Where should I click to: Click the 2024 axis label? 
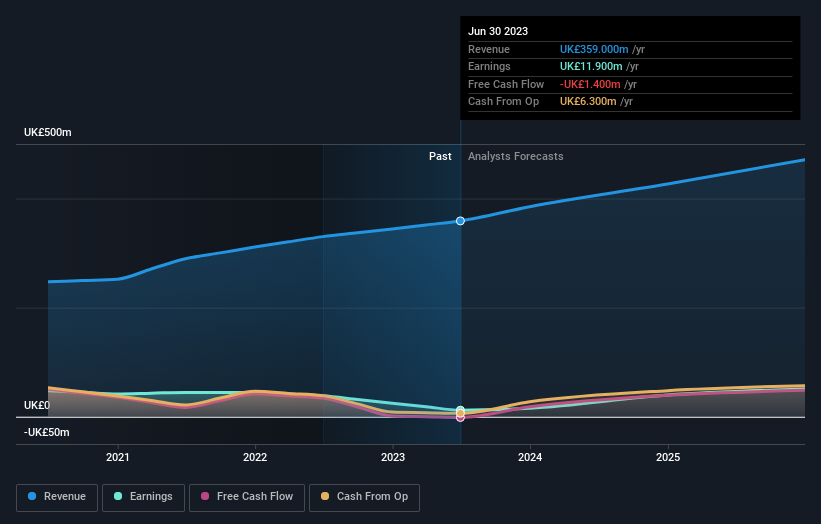[530, 458]
